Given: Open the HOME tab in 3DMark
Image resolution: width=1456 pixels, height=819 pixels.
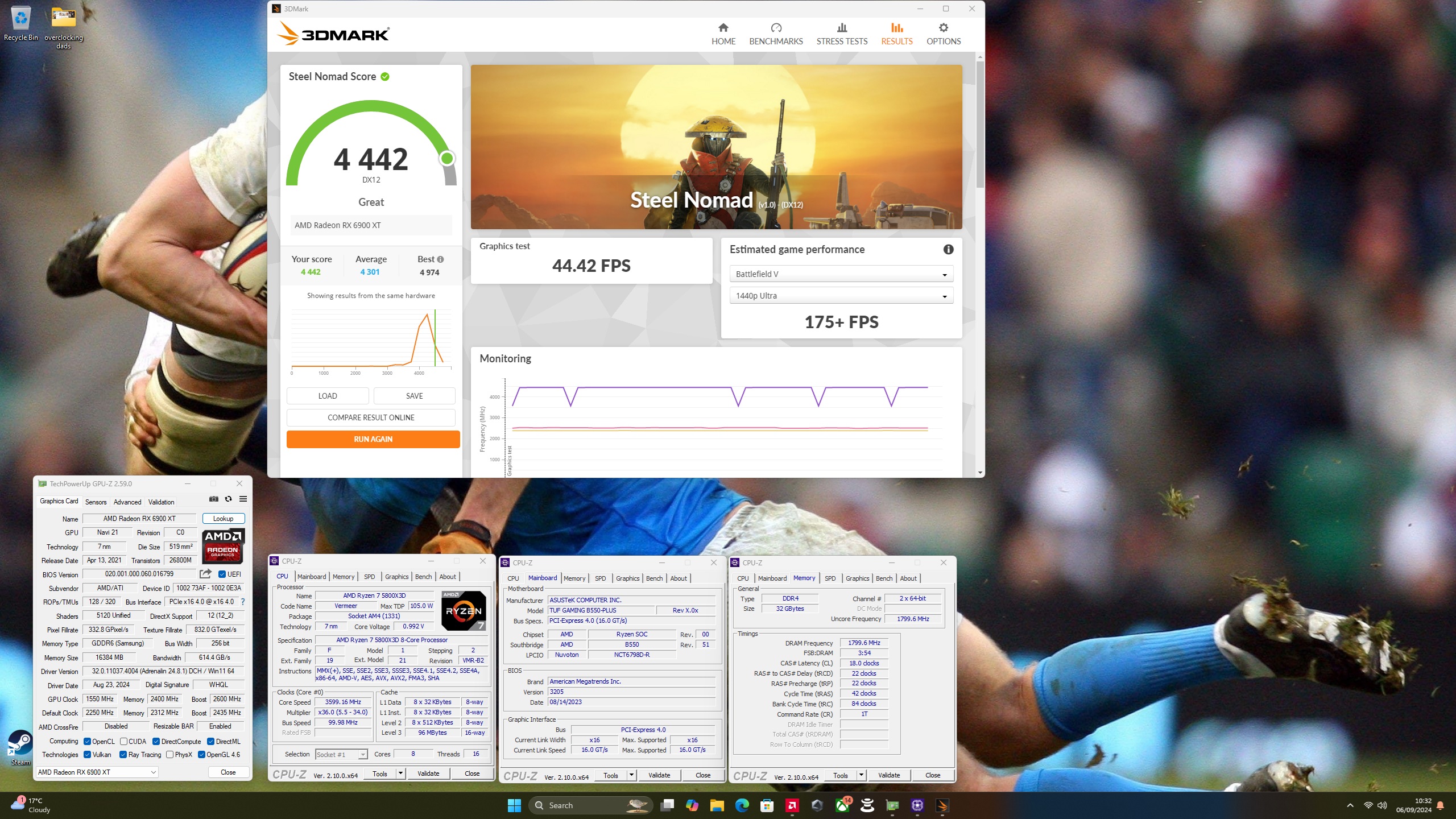Looking at the screenshot, I should pos(723,34).
